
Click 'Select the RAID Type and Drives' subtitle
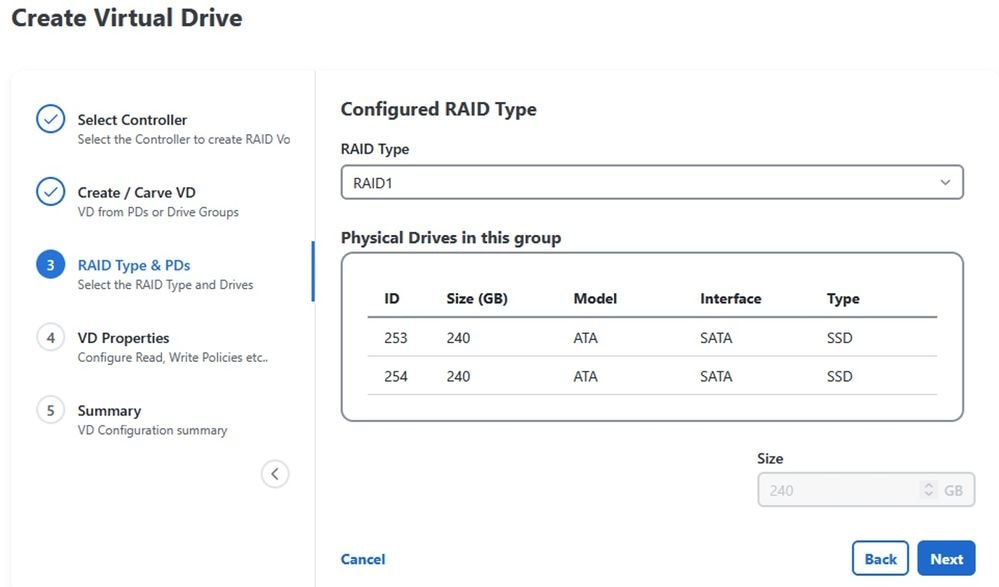pos(165,285)
